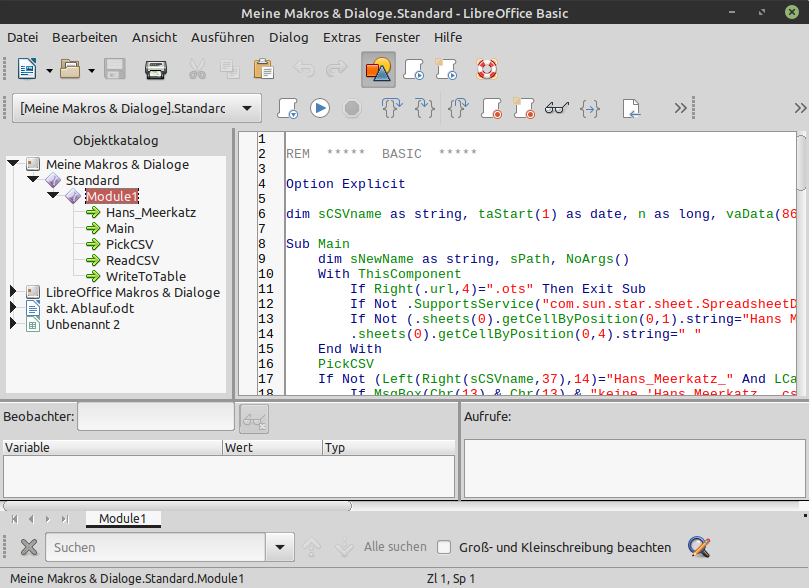Collapse the Module1 tree node
809x588 pixels.
coord(53,195)
